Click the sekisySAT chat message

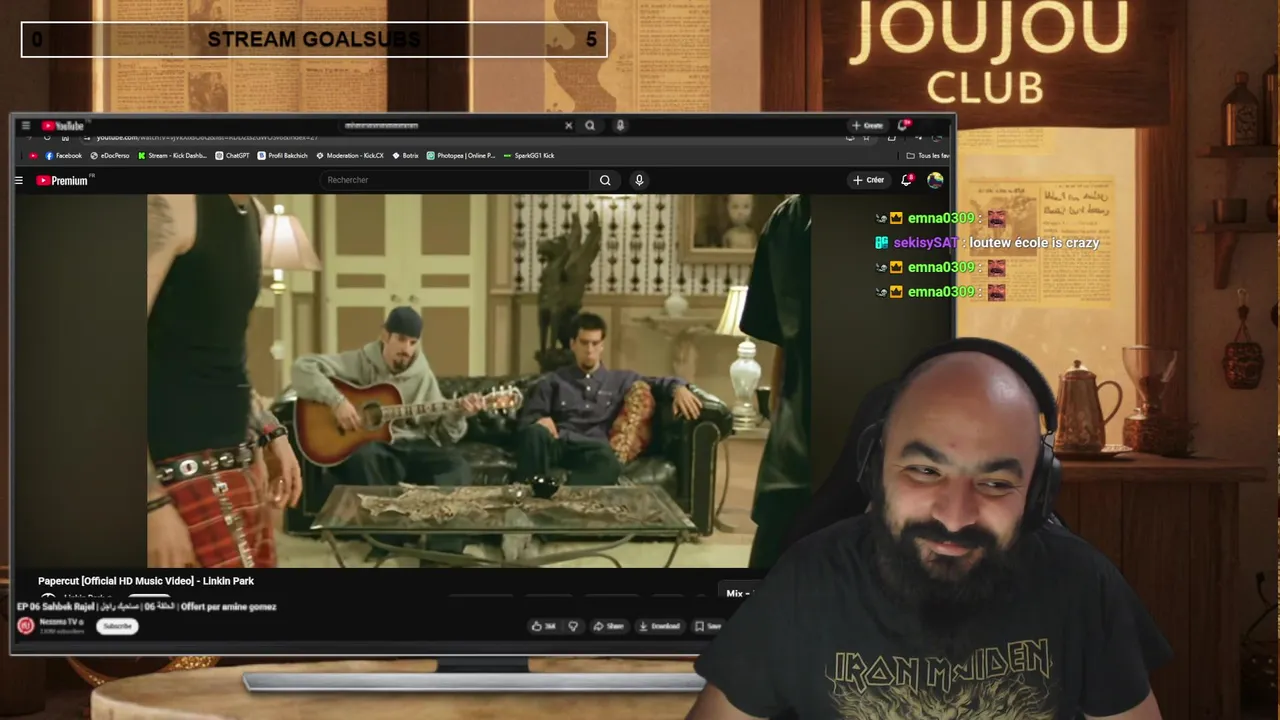click(x=987, y=243)
